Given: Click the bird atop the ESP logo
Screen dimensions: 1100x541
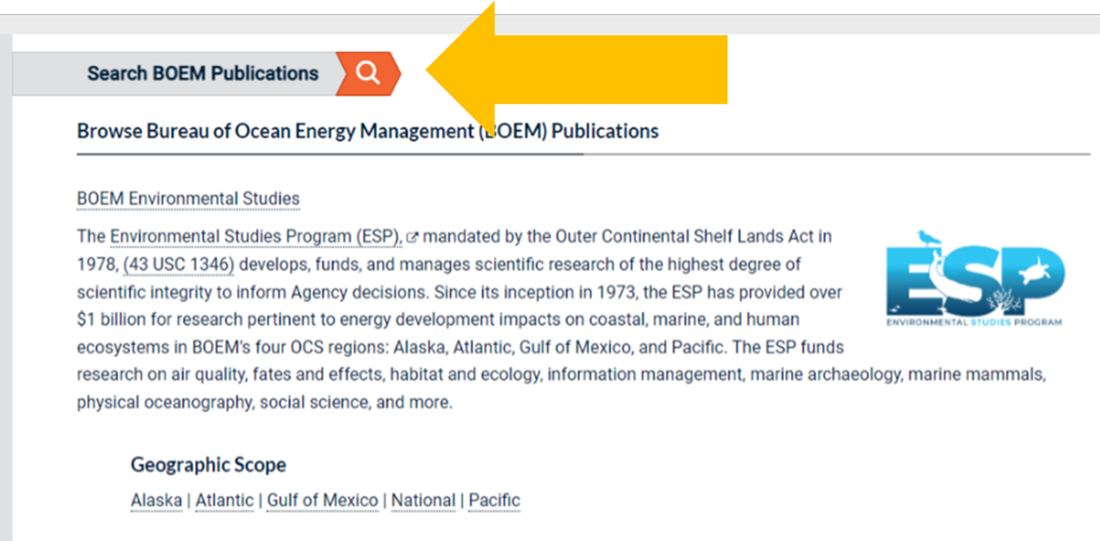Looking at the screenshot, I should [927, 236].
